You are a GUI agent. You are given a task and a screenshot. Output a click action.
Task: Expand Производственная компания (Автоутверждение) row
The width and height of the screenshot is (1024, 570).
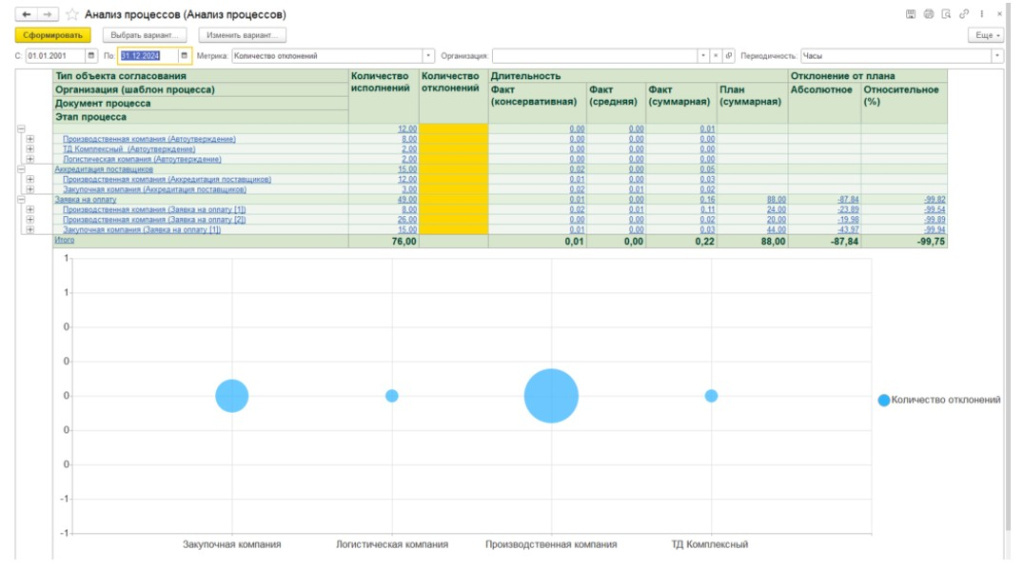click(30, 139)
